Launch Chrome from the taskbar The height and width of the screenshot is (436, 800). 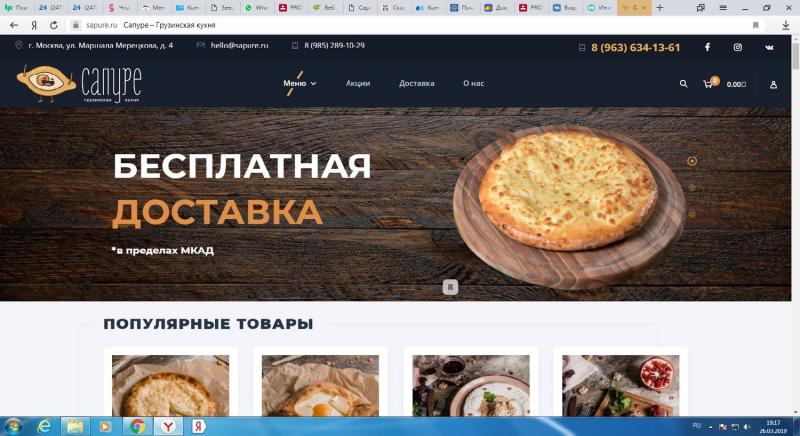[137, 426]
